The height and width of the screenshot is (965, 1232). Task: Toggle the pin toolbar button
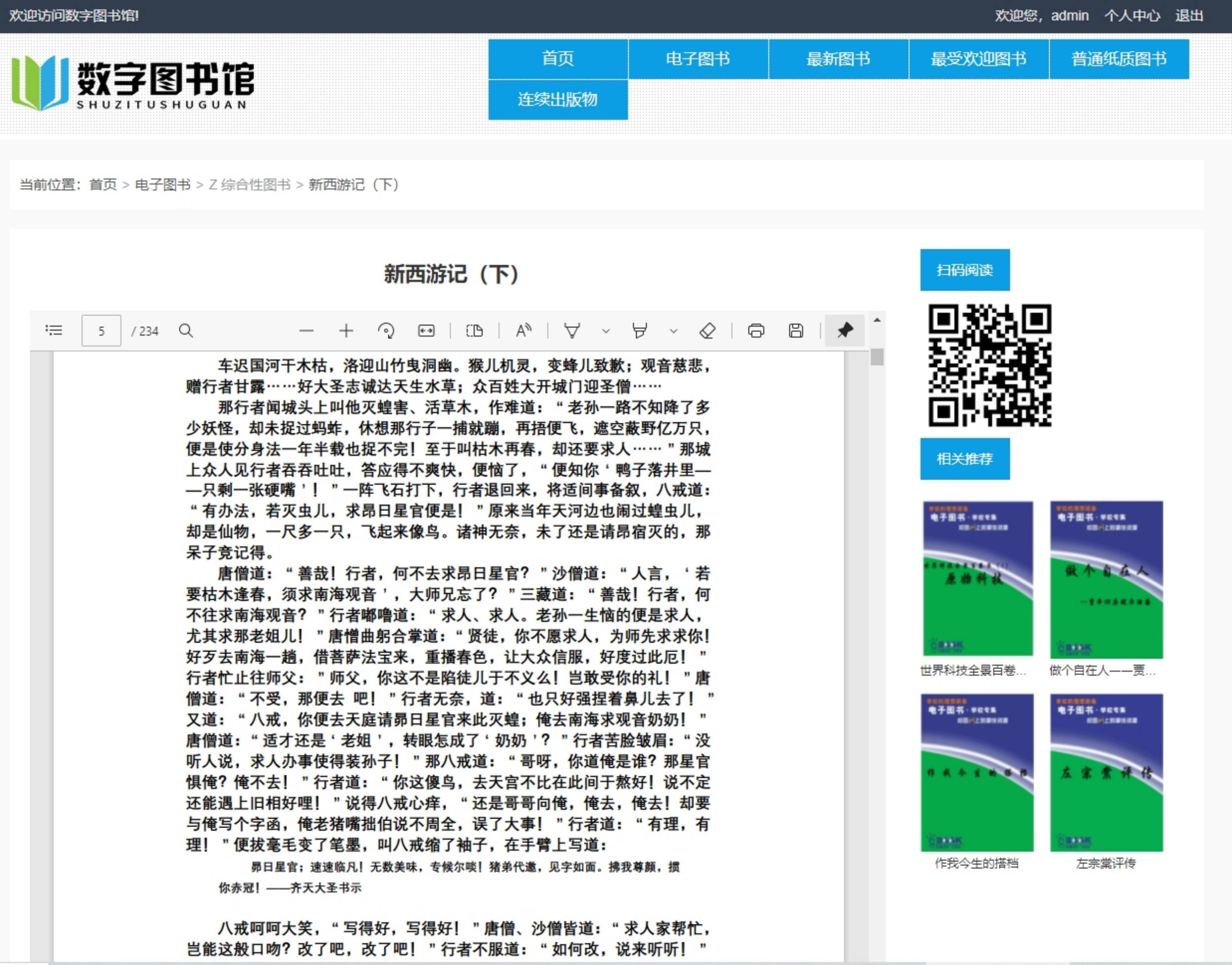coord(845,331)
